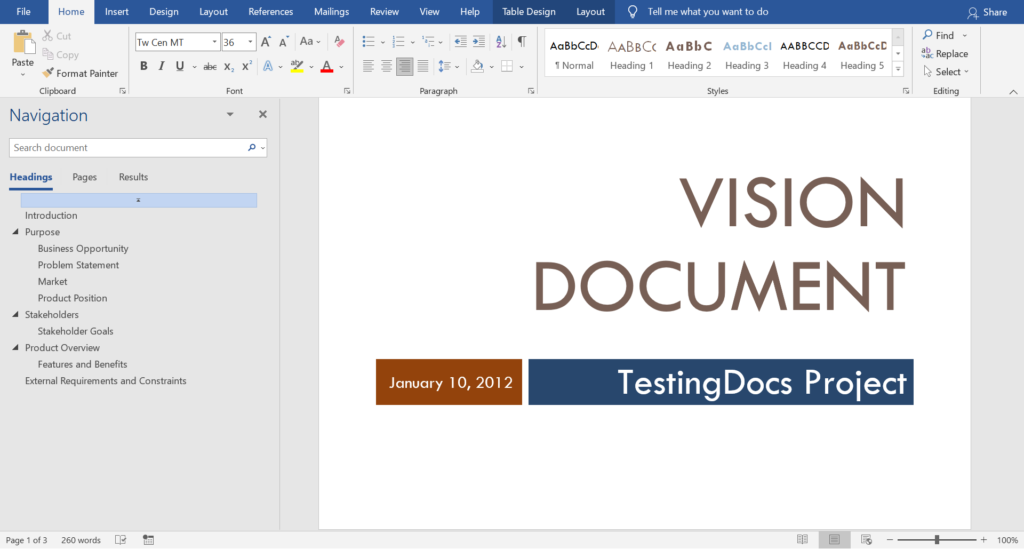Click the Numbering list icon
This screenshot has width=1024, height=549.
(x=398, y=42)
